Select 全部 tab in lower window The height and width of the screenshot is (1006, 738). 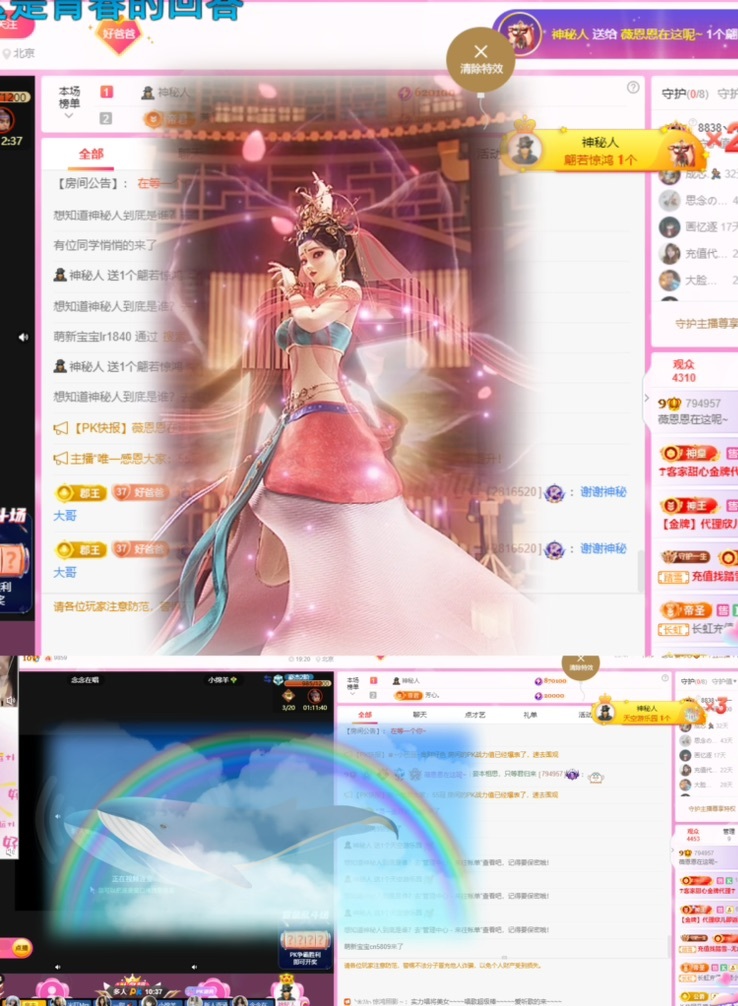pos(365,715)
